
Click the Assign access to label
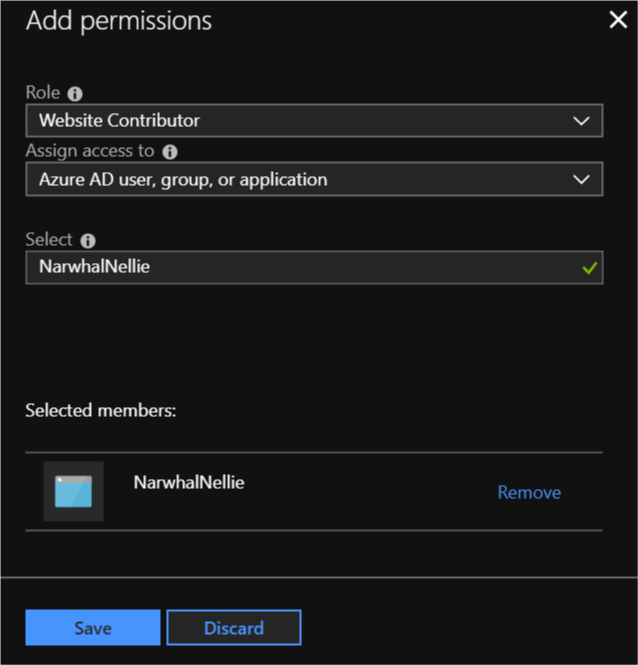pos(90,151)
